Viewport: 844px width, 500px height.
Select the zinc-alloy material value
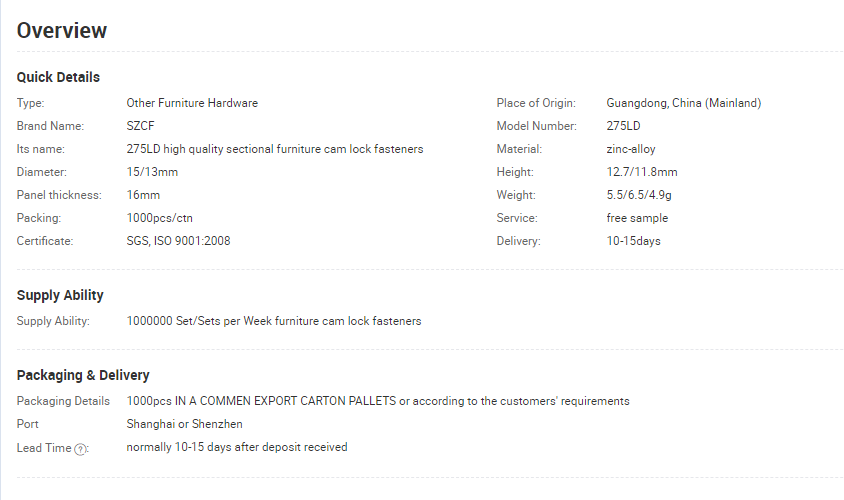(x=631, y=149)
